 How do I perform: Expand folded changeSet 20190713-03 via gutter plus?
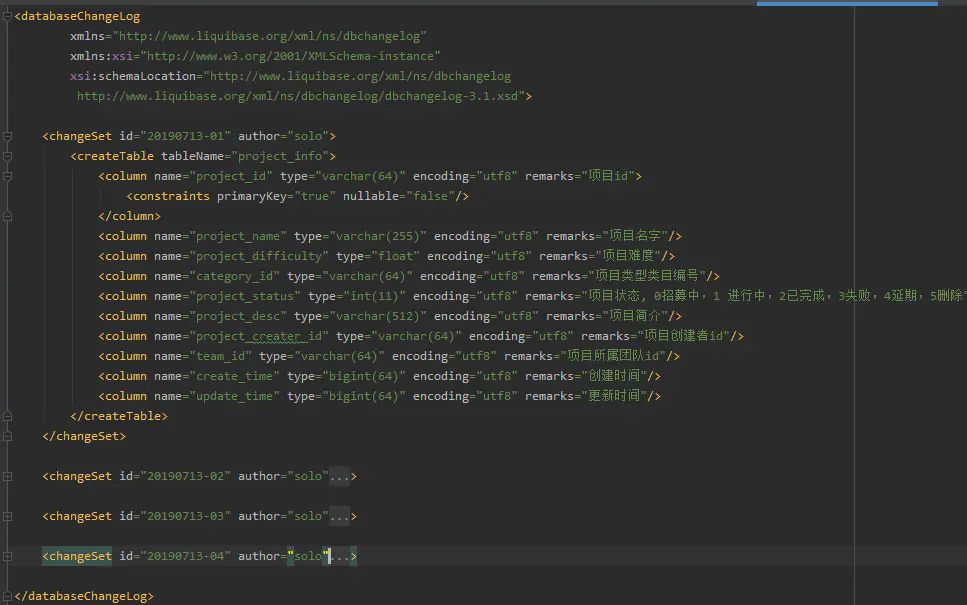[x=7, y=516]
